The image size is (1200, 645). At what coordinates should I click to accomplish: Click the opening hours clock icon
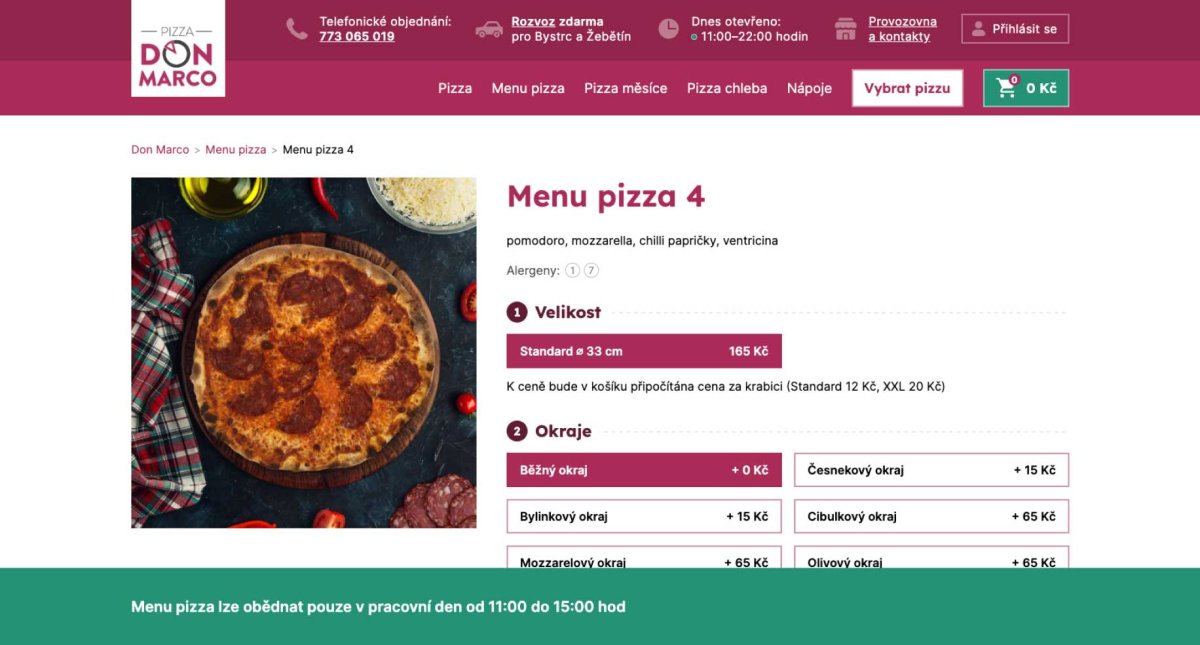[x=668, y=29]
